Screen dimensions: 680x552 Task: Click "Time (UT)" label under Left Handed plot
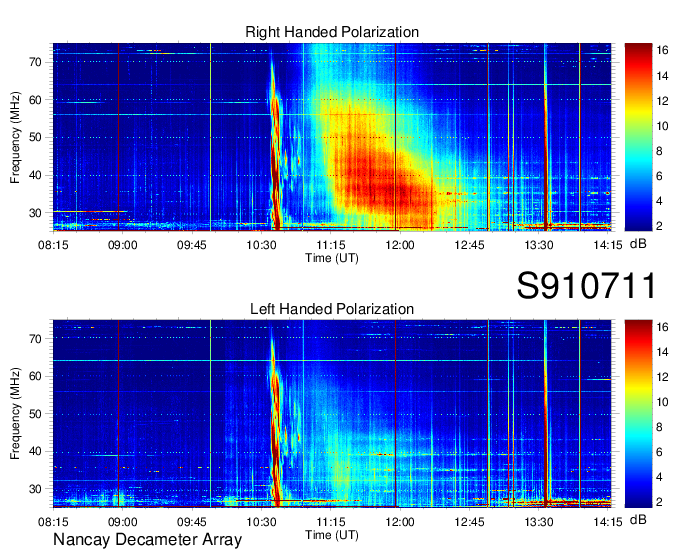(x=332, y=535)
